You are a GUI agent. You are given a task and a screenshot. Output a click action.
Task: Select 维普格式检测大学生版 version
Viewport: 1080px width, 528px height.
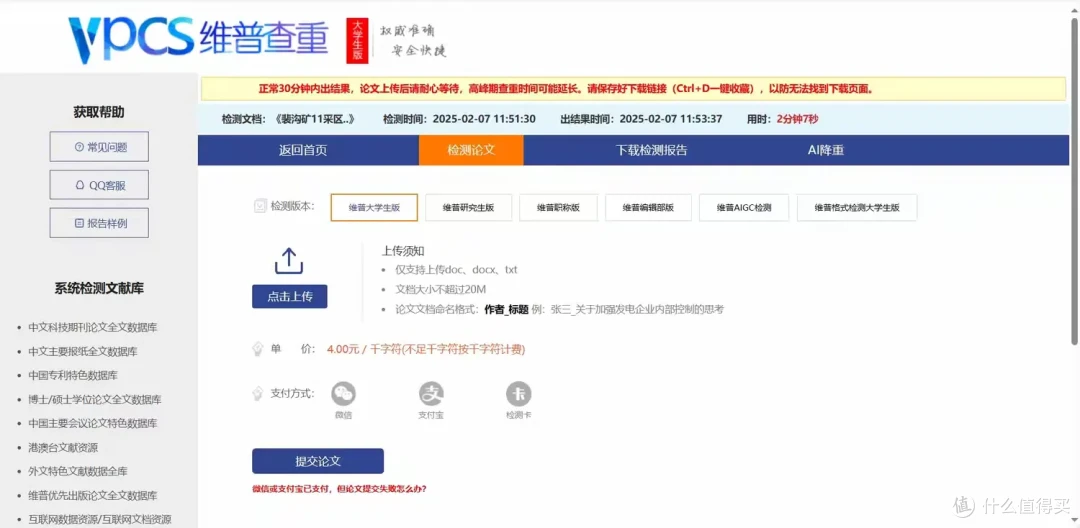point(857,207)
